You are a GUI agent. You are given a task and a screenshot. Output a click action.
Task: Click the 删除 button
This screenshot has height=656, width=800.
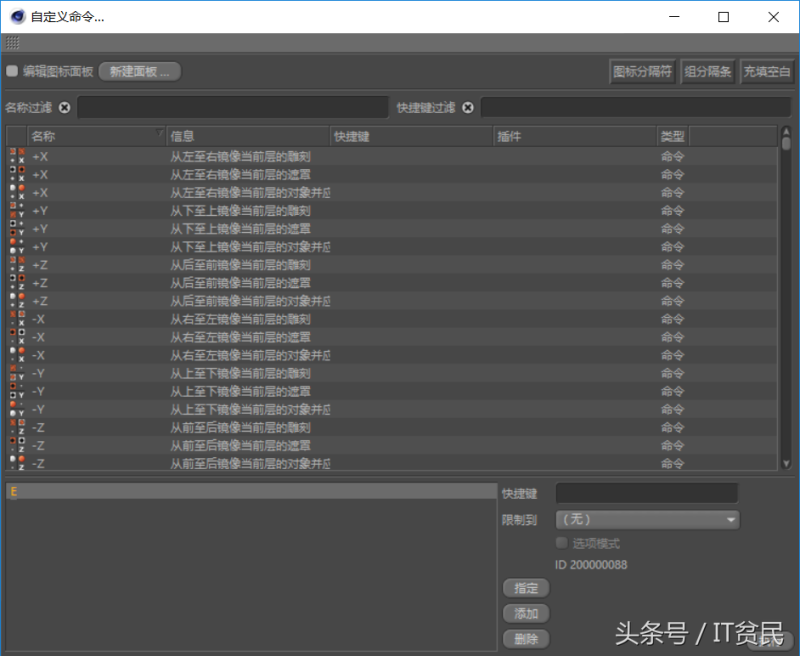point(526,638)
